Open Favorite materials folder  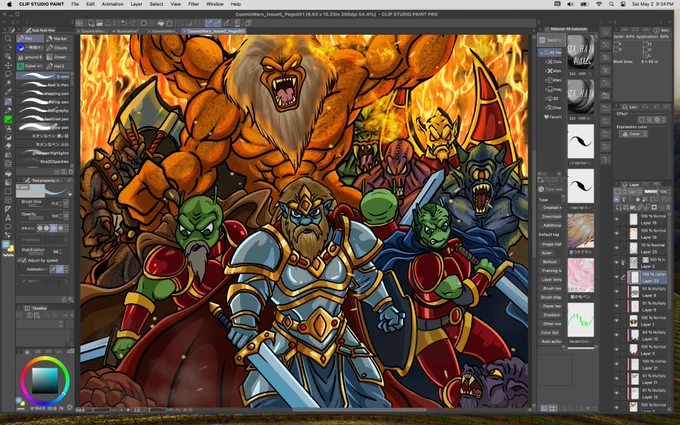coord(553,117)
